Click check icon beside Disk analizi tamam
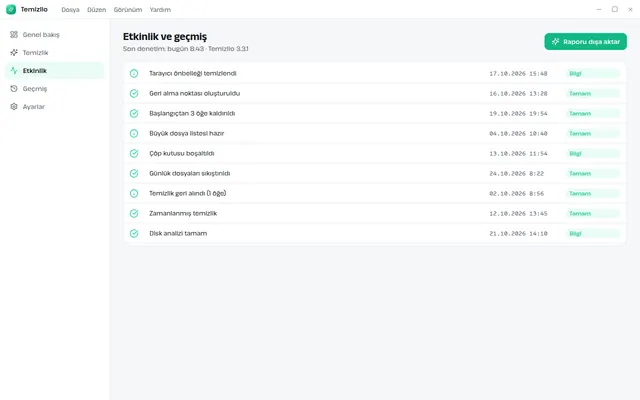Image resolution: width=640 pixels, height=400 pixels. pyautogui.click(x=134, y=233)
